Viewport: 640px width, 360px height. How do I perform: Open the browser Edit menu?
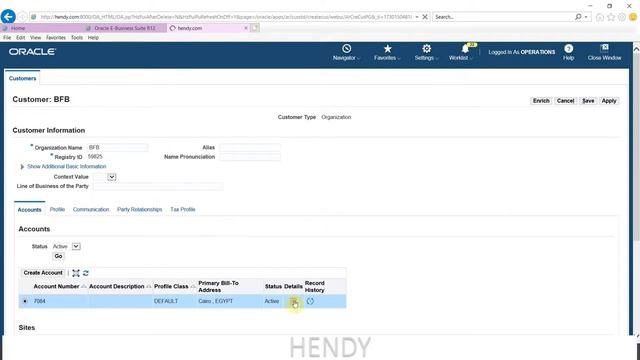[x=20, y=38]
